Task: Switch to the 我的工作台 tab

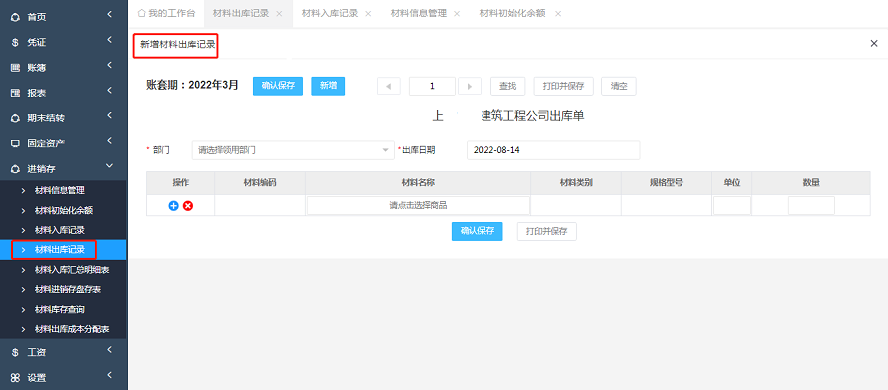Action: (166, 13)
